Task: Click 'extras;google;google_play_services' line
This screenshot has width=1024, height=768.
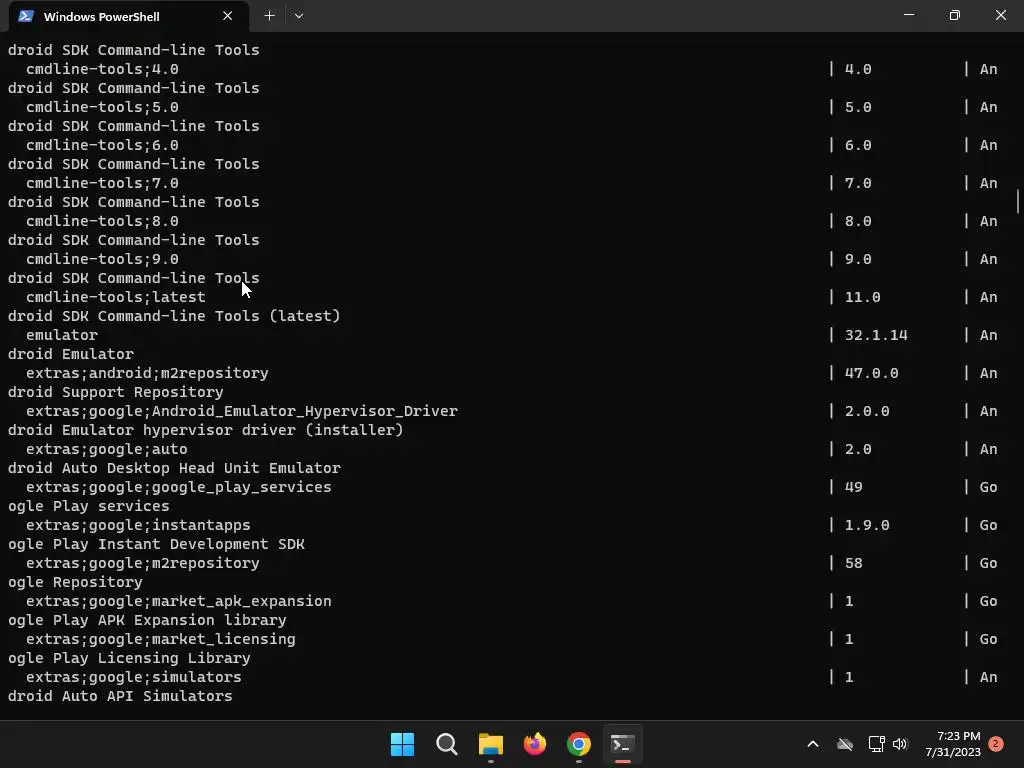Action: (178, 487)
